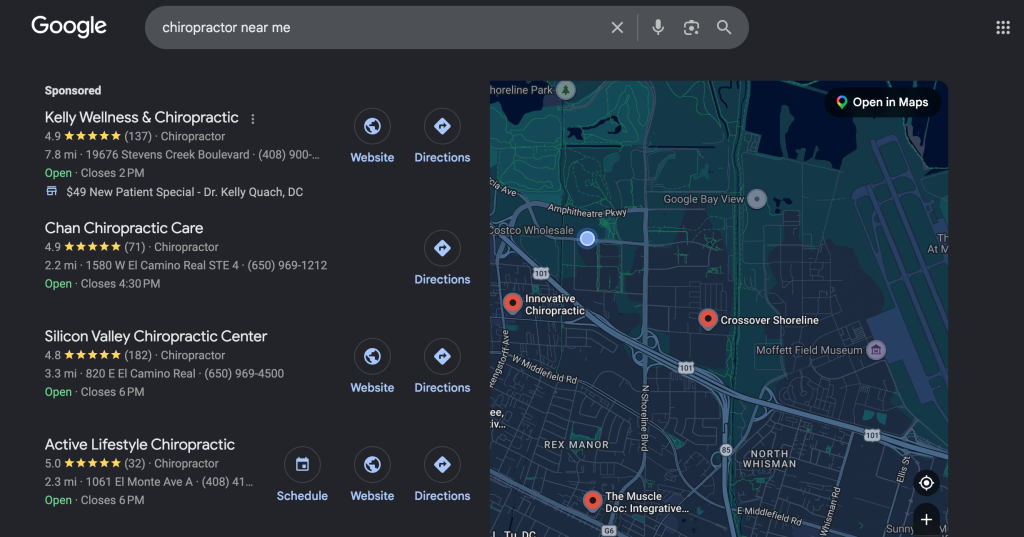The height and width of the screenshot is (537, 1024).
Task: Open search by image camera icon
Action: (691, 27)
